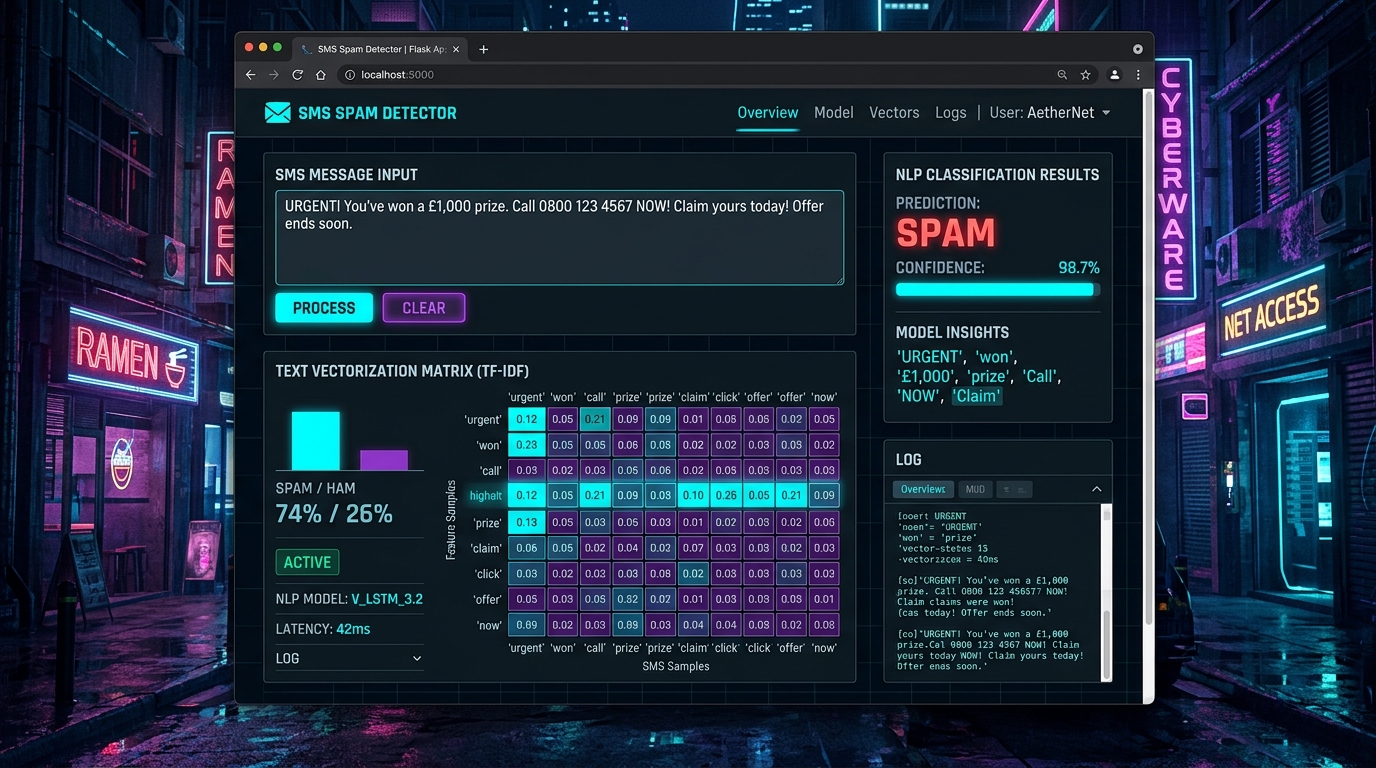Select the Overview tab in Log panel
Screen dimensions: 1376x768
tap(923, 489)
